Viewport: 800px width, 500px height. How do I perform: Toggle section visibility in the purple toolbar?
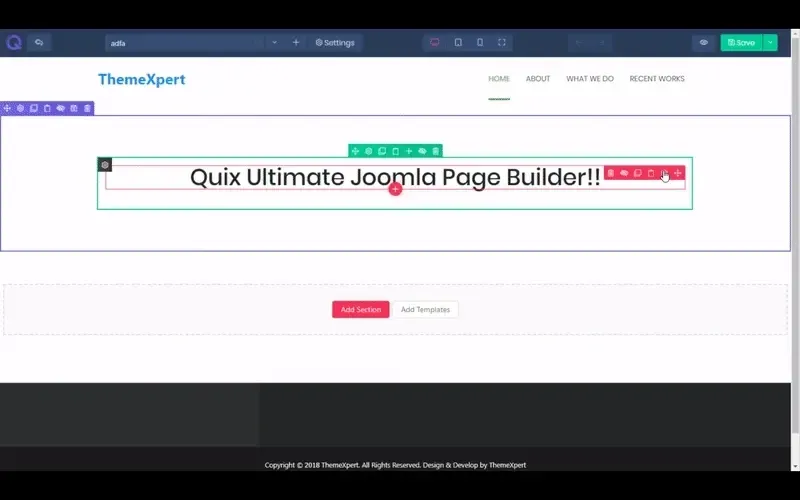60,108
